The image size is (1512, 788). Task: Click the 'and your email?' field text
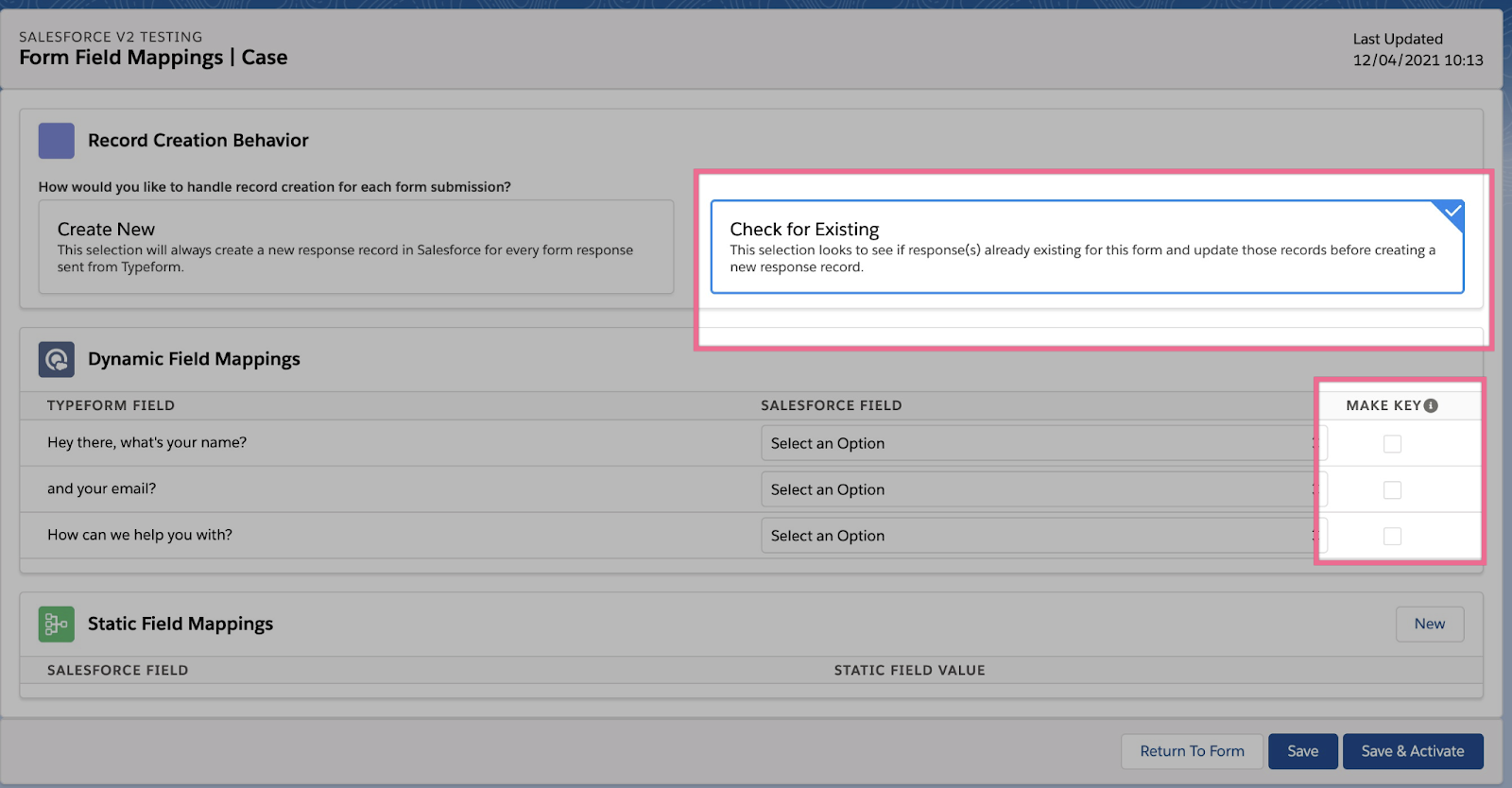click(x=102, y=488)
